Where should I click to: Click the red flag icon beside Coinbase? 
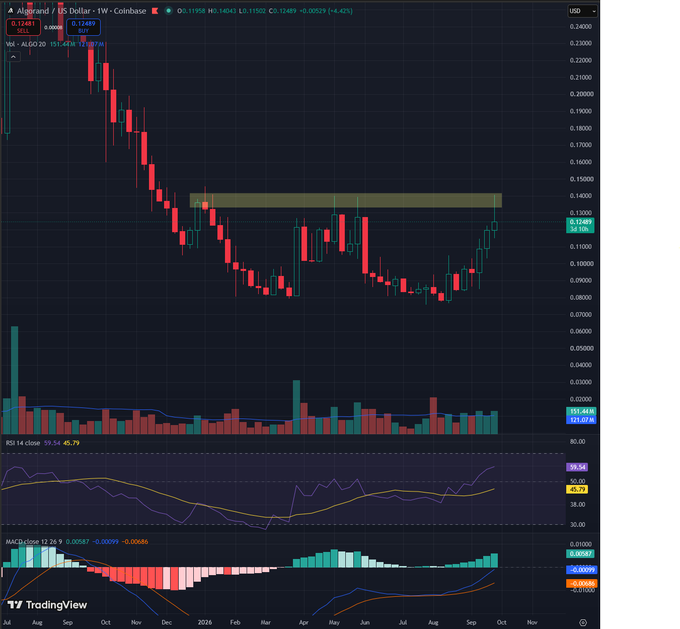point(155,11)
